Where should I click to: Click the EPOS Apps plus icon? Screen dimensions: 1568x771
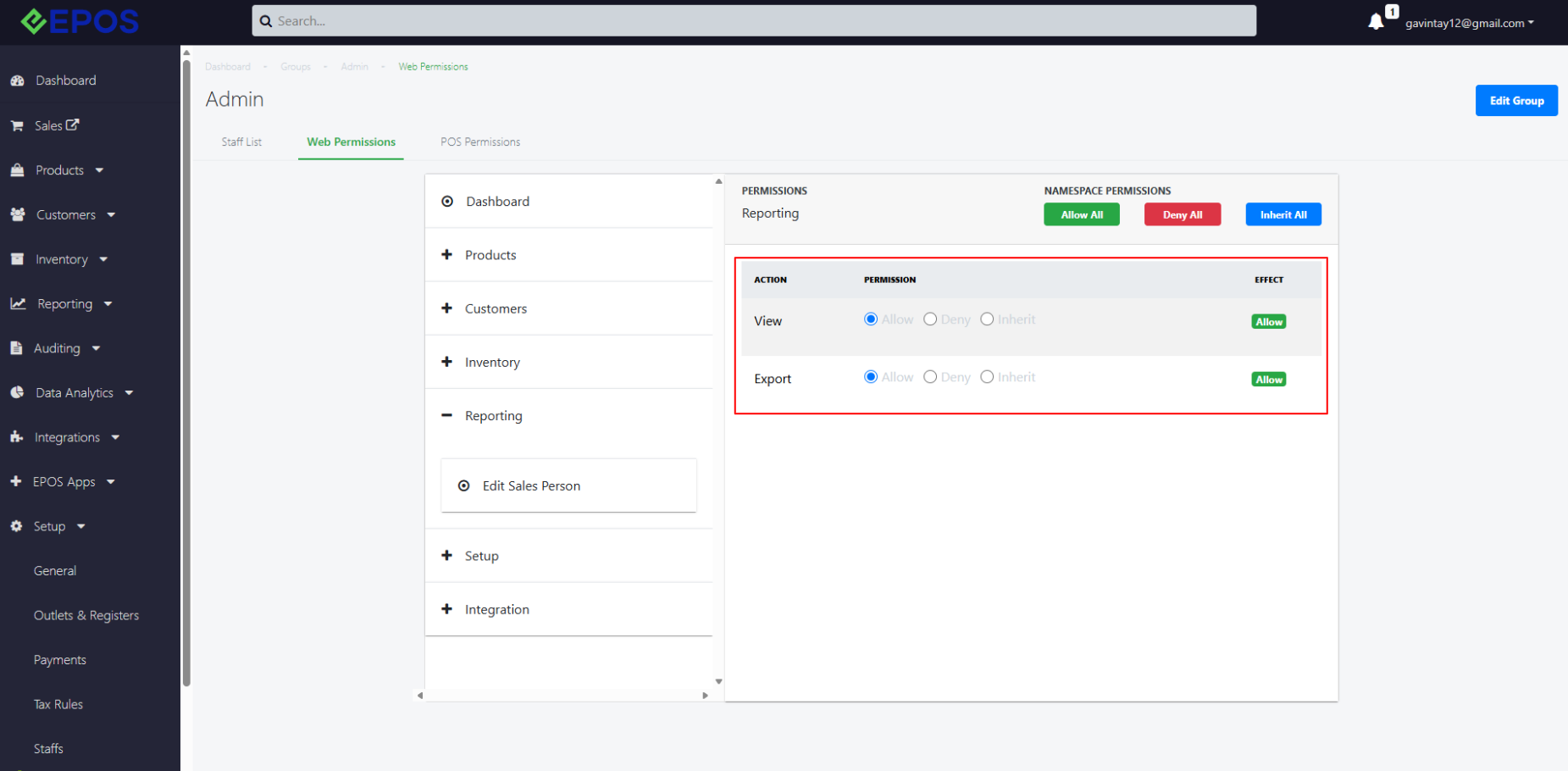click(15, 481)
